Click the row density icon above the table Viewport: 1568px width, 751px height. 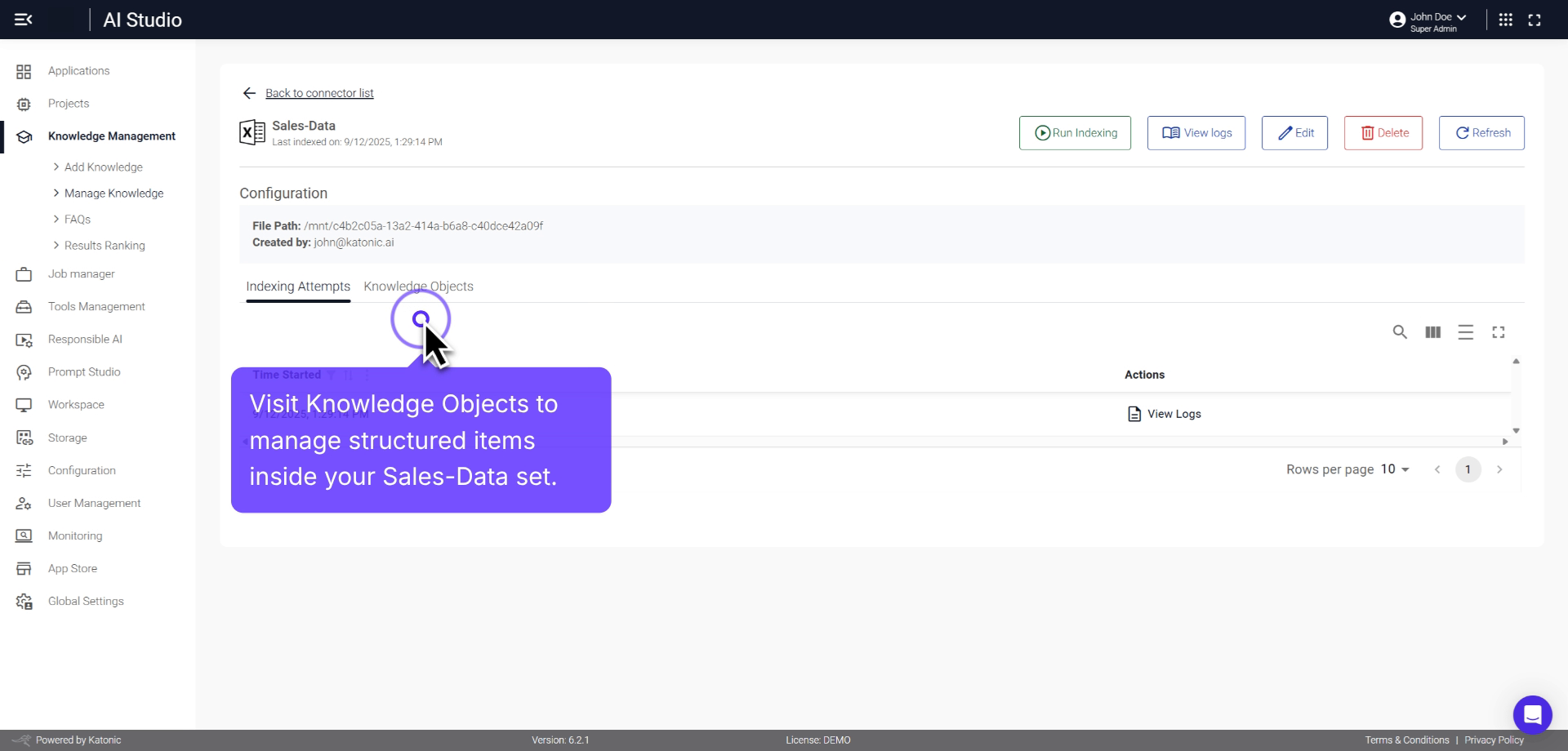(1466, 332)
